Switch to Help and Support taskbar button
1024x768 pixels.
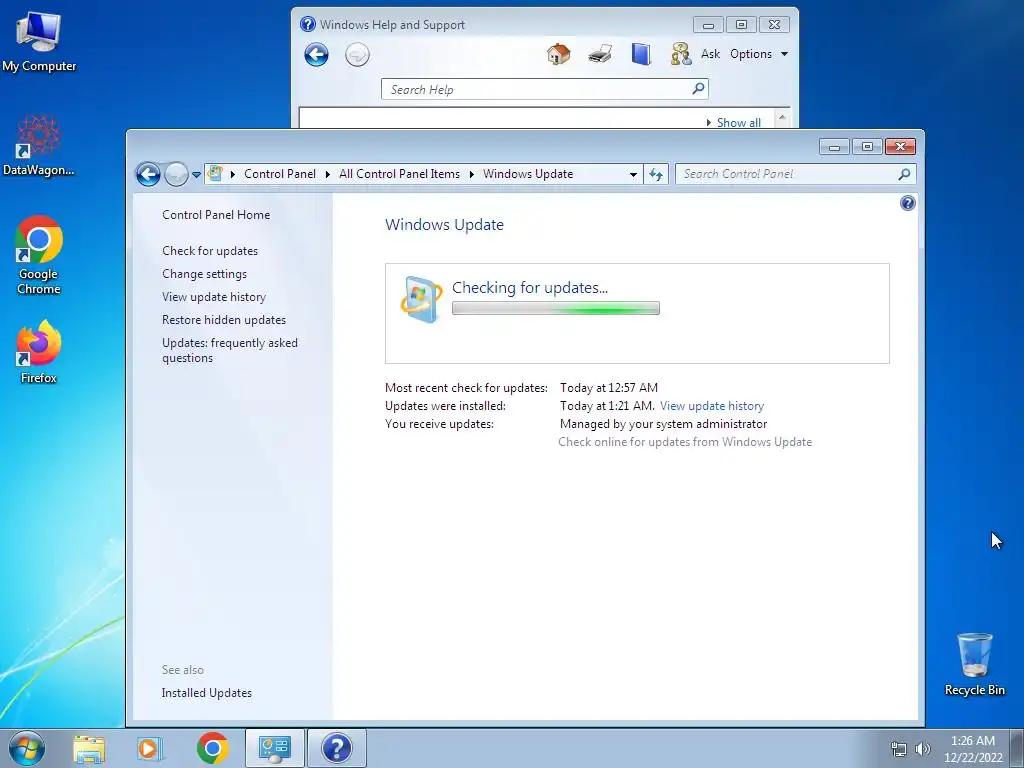[337, 748]
